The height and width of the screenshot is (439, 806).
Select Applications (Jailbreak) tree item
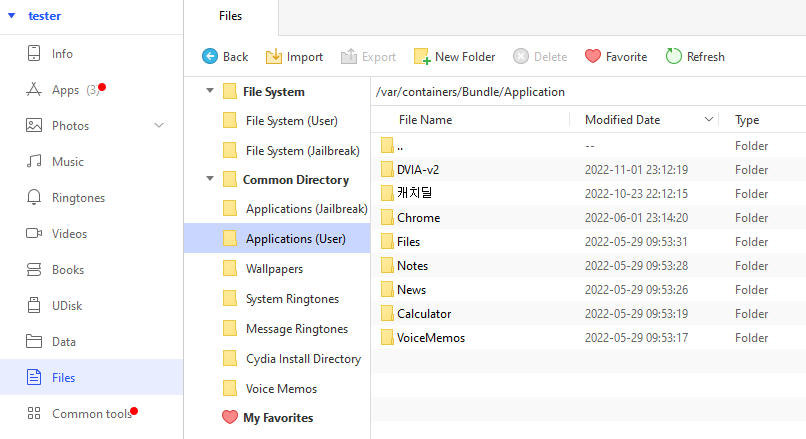306,209
